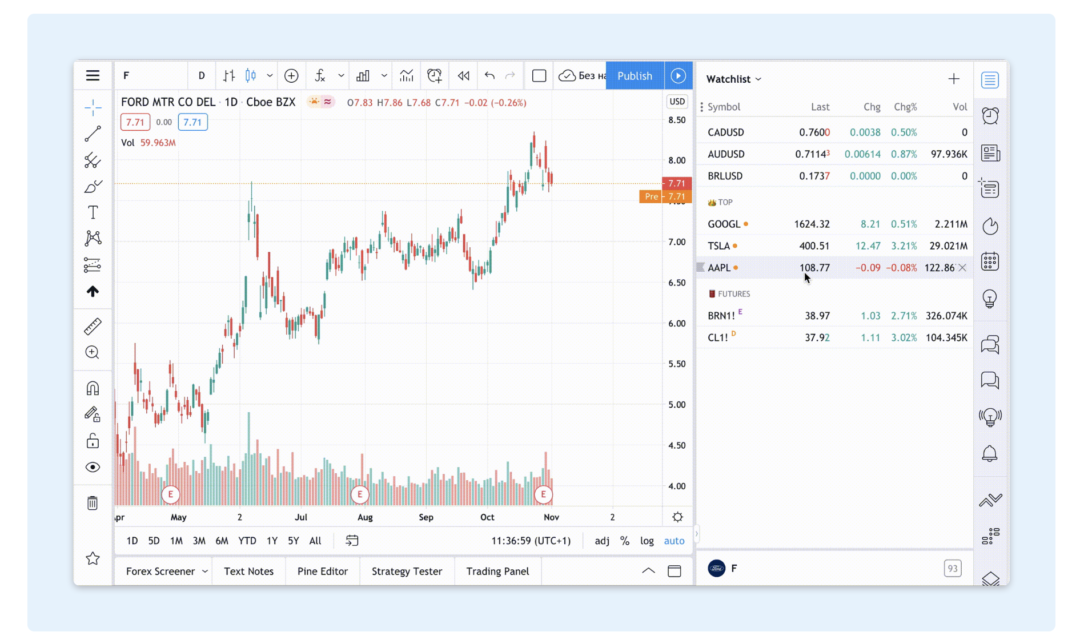Open Zoom In tool on left toolbar
The width and height of the screenshot is (1080, 636).
tap(93, 352)
